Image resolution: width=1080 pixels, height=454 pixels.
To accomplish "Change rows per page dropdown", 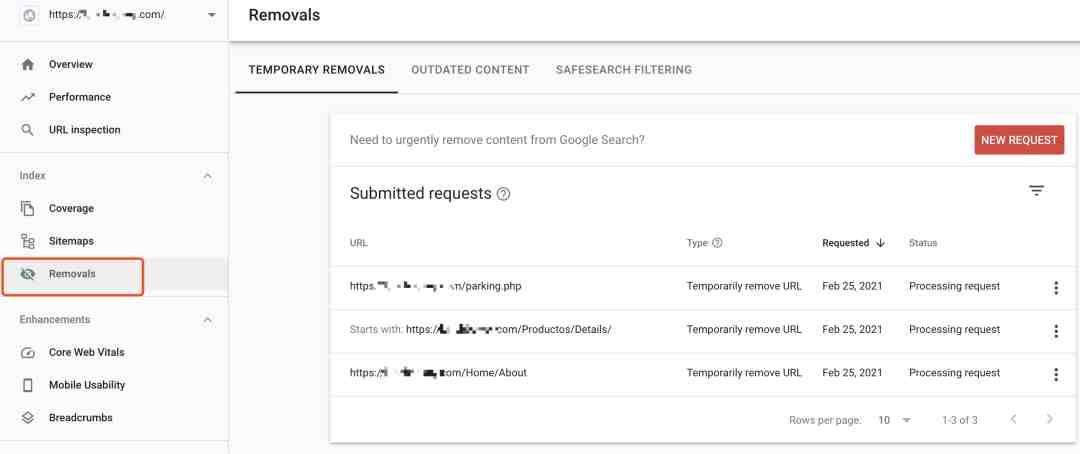I will click(x=895, y=420).
